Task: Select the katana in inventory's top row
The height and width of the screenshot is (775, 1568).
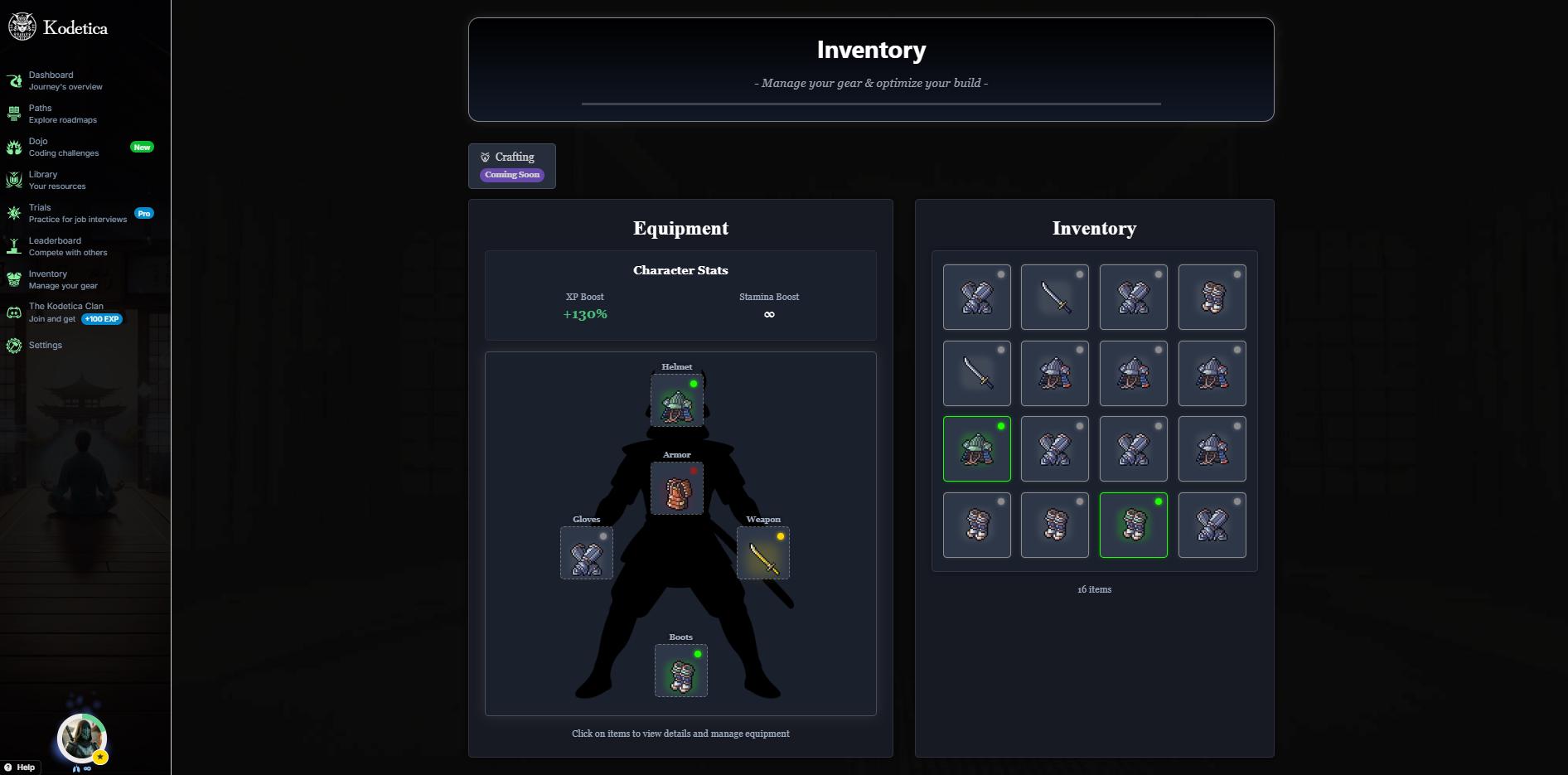Action: 1054,297
